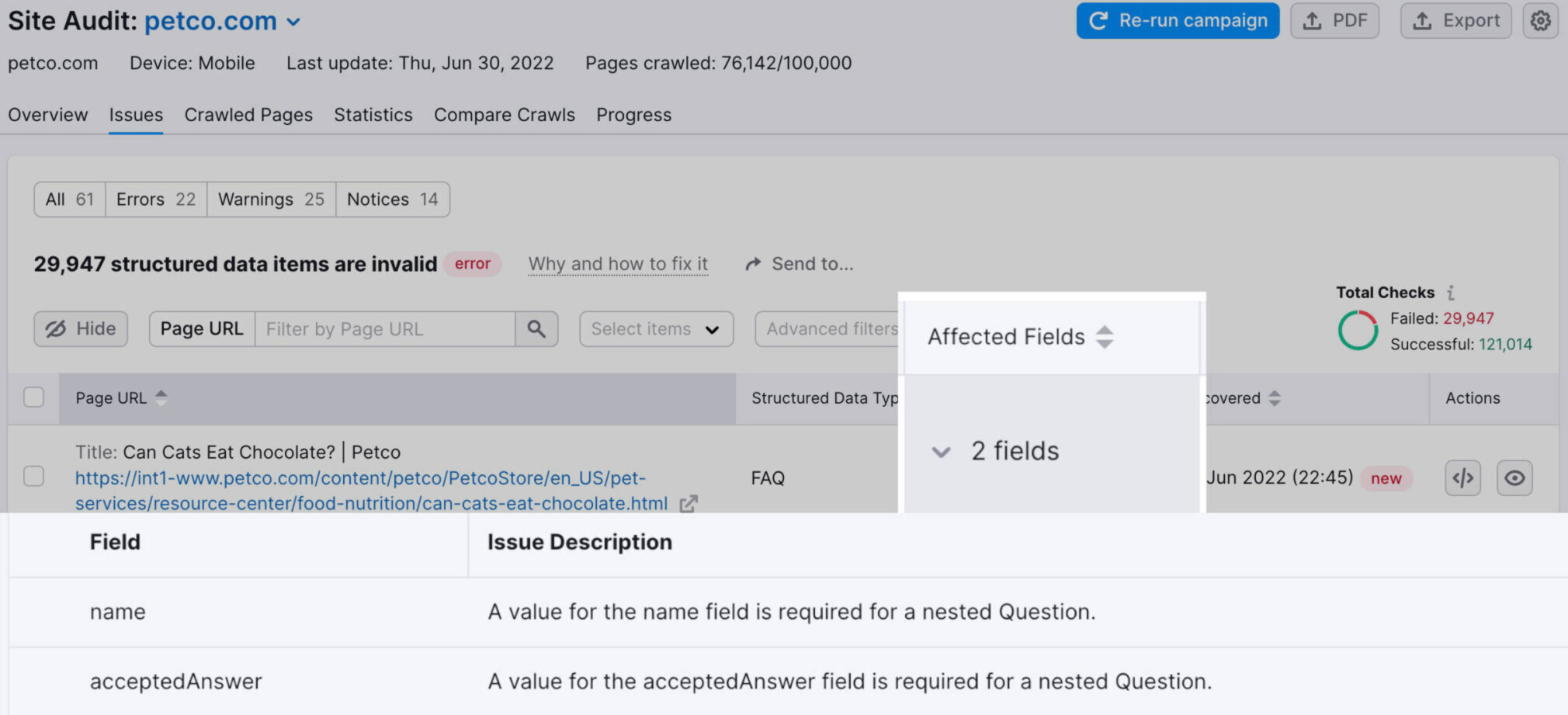Click the Export button
The height and width of the screenshot is (715, 1568).
click(x=1456, y=21)
